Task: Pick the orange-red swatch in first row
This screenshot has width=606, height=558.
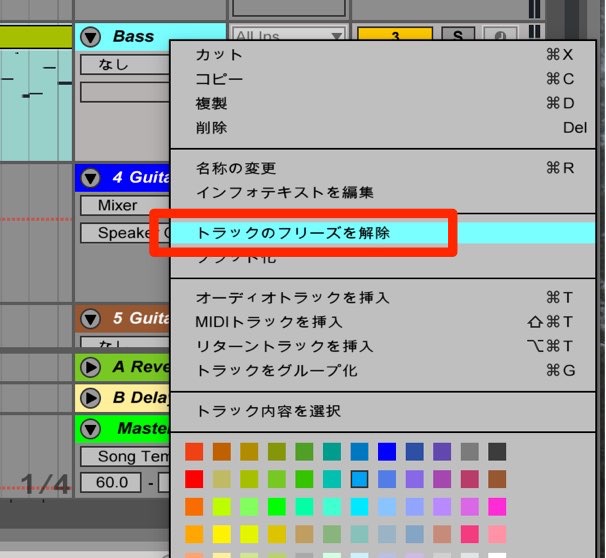Action: pyautogui.click(x=194, y=452)
